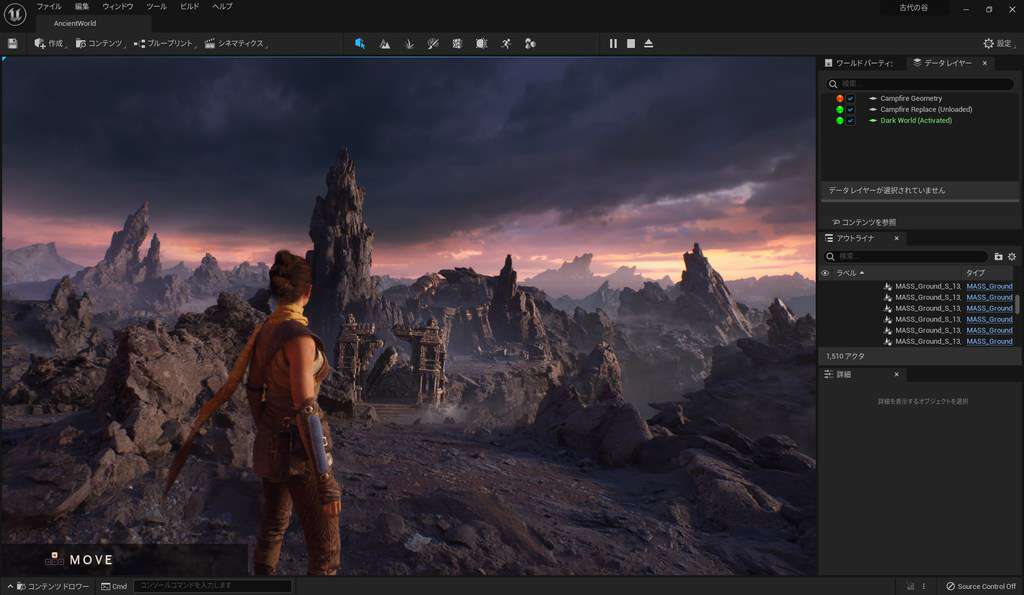Save the level with the floppy disk icon
This screenshot has height=595, width=1024.
[x=12, y=44]
